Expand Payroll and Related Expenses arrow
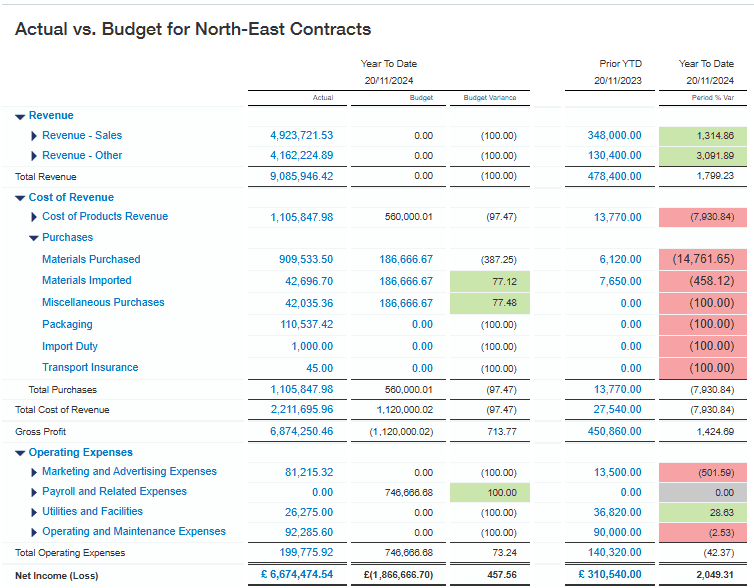 coord(34,492)
